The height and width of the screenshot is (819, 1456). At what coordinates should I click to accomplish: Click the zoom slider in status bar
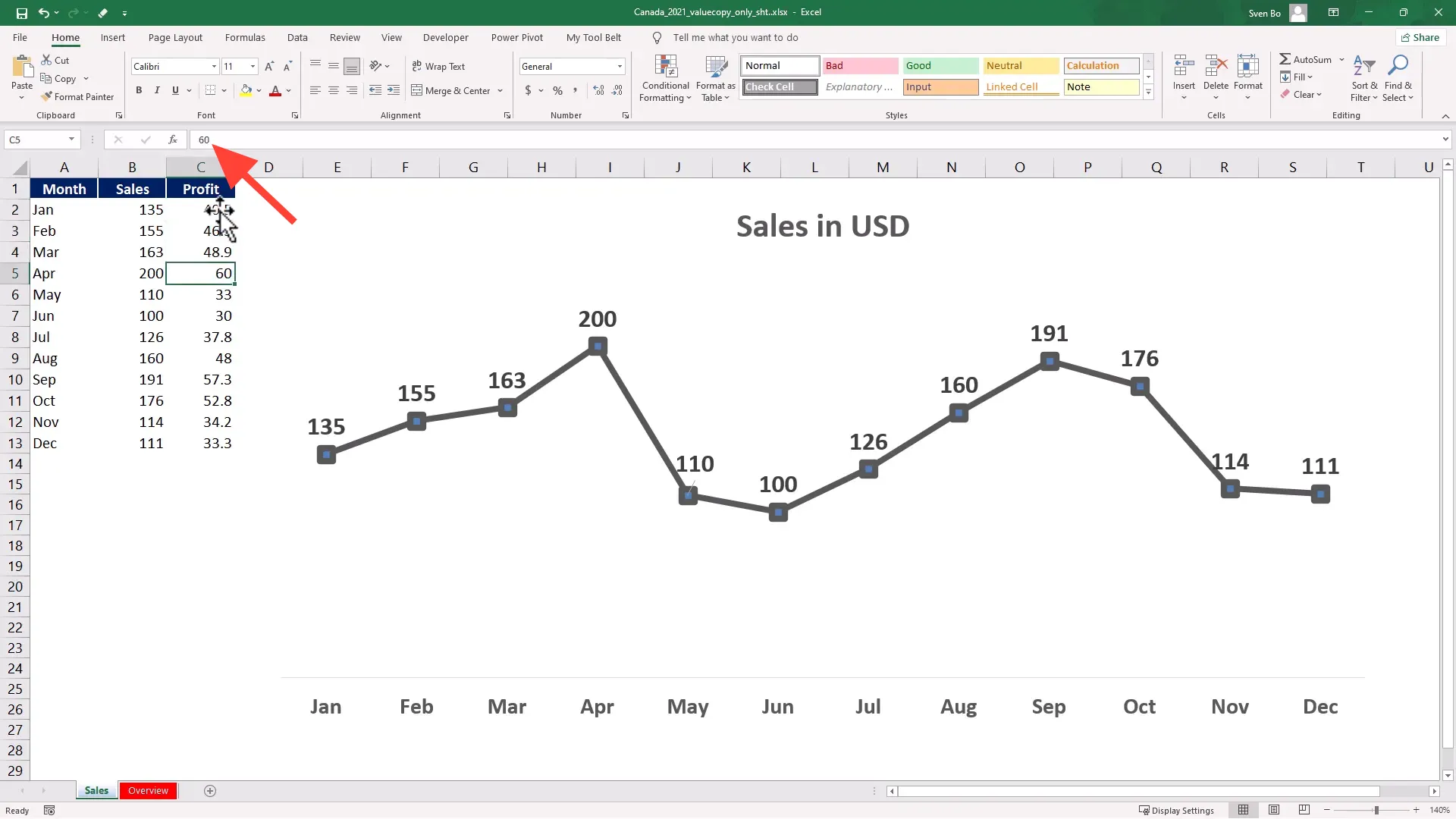[x=1376, y=811]
